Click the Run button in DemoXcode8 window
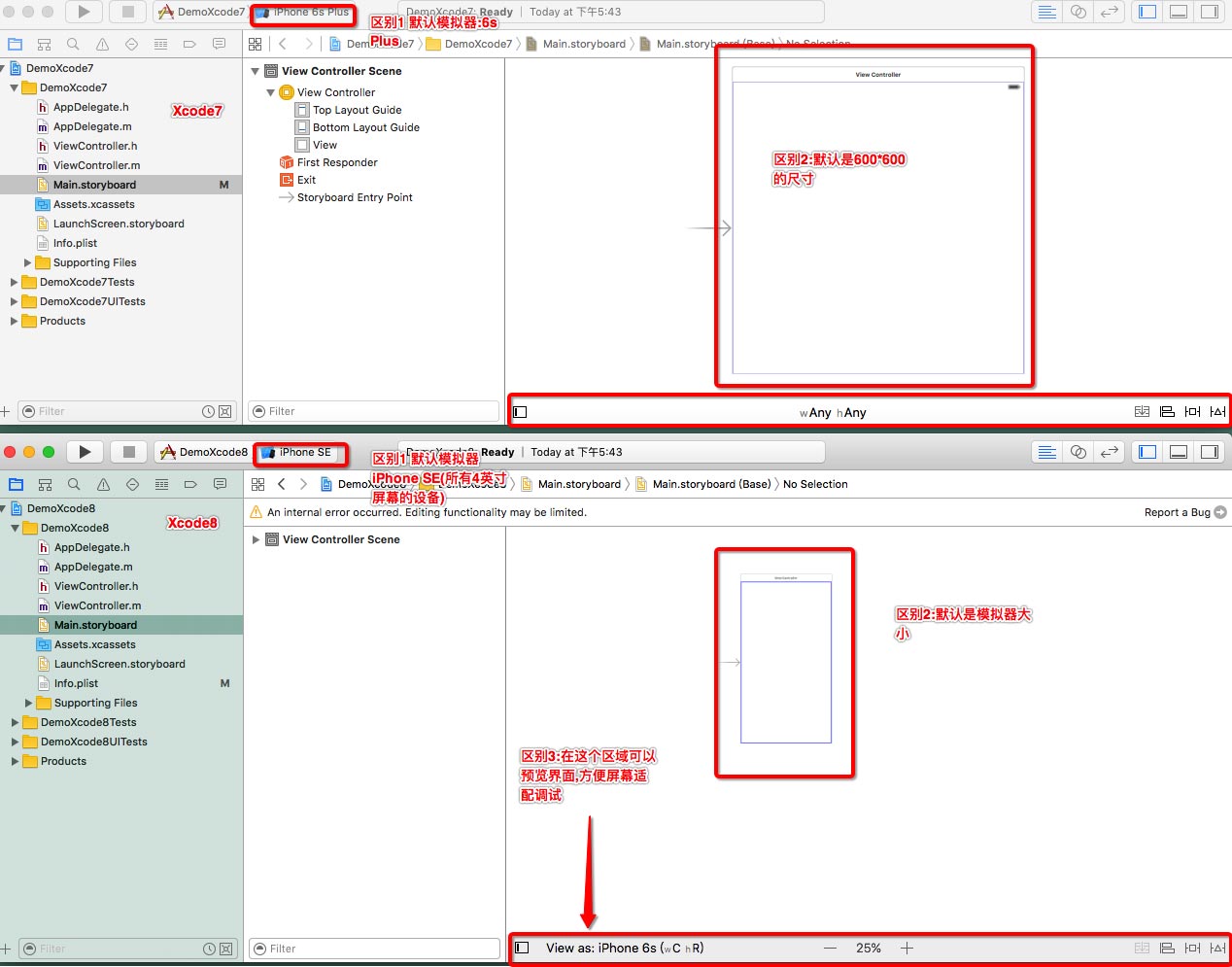The image size is (1232, 967). [x=85, y=452]
